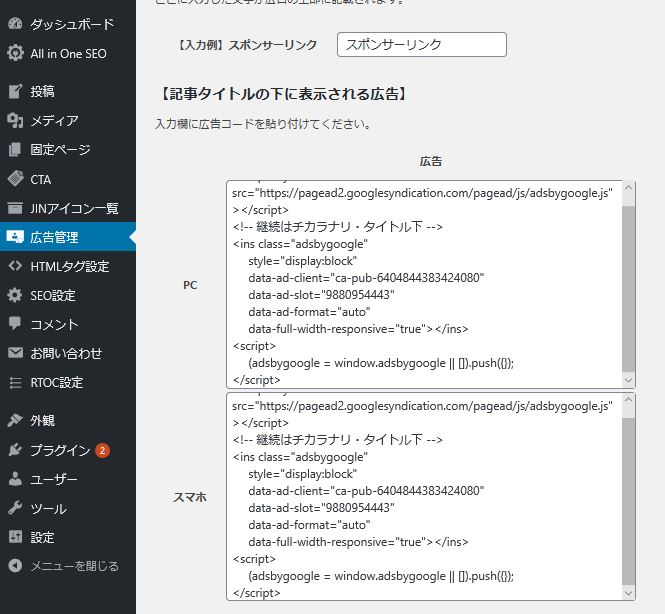Click the JINアイコン一覧 sidebar icon
The image size is (665, 614).
point(15,208)
